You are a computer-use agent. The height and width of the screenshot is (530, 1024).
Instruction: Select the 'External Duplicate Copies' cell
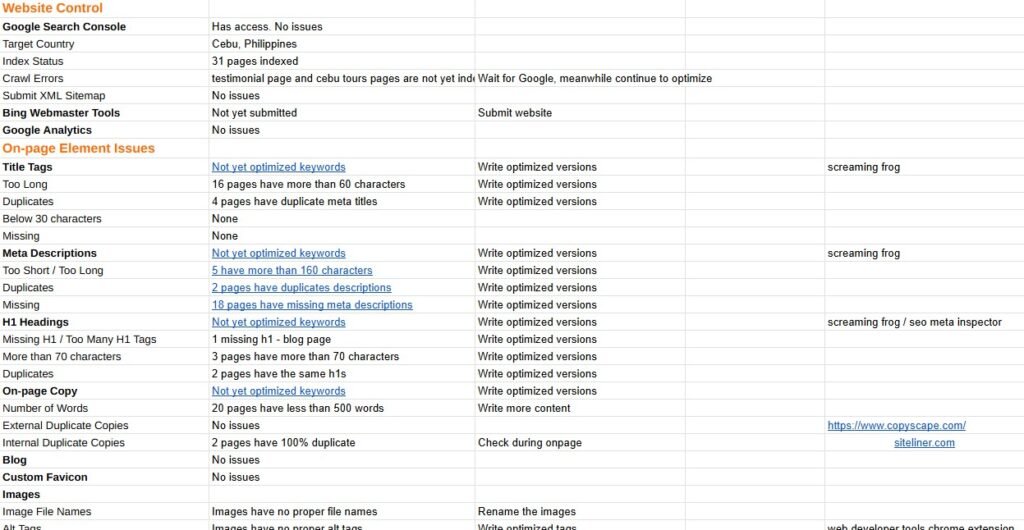(104, 426)
